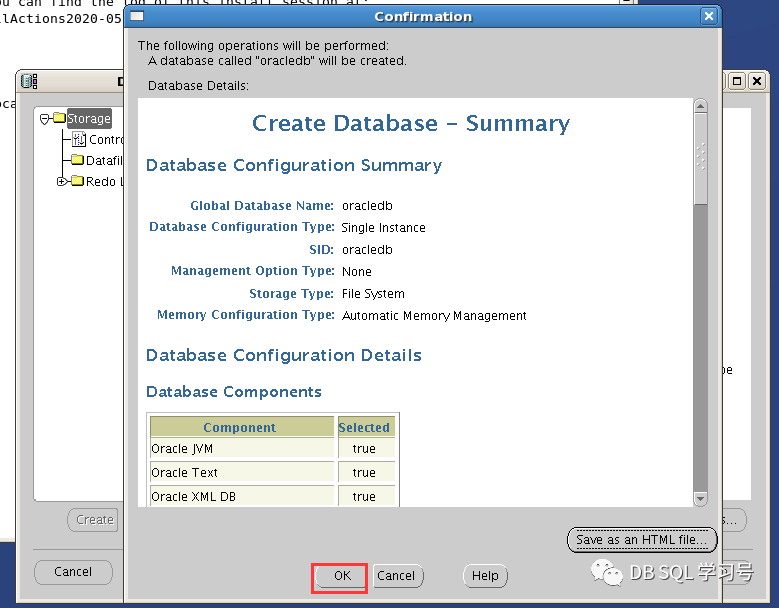Close the Confirmation dialog window
Screen dimensions: 779x608
(709, 16)
